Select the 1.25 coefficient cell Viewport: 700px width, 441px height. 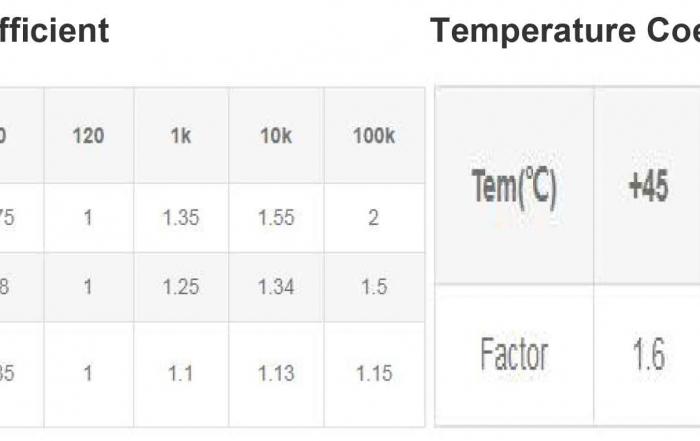click(x=181, y=287)
